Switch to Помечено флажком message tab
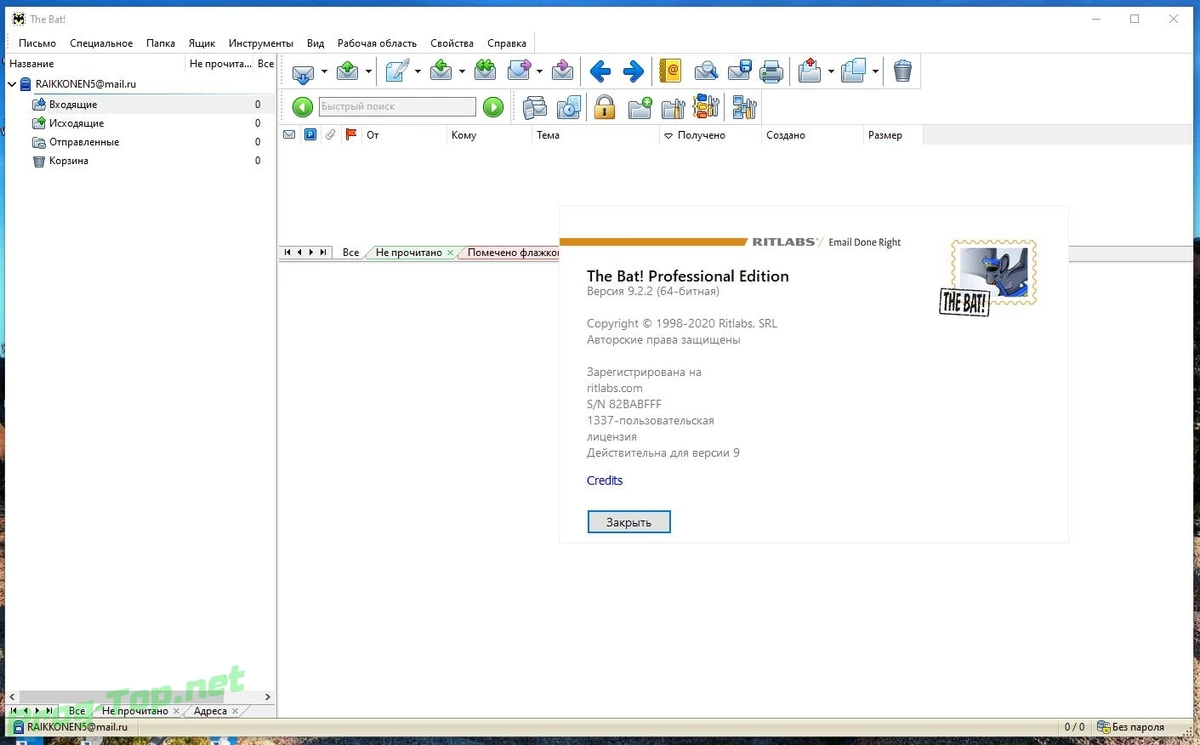The height and width of the screenshot is (745, 1200). point(512,252)
